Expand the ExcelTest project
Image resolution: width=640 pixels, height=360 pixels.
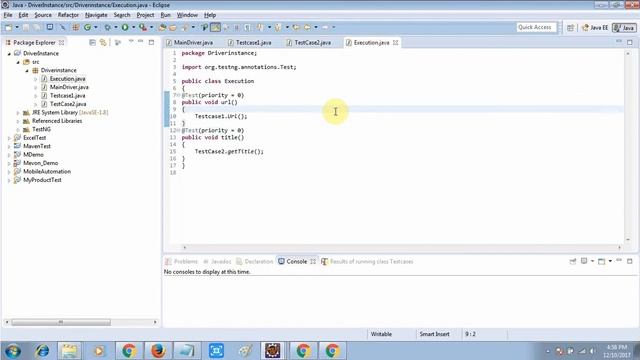click(x=9, y=138)
